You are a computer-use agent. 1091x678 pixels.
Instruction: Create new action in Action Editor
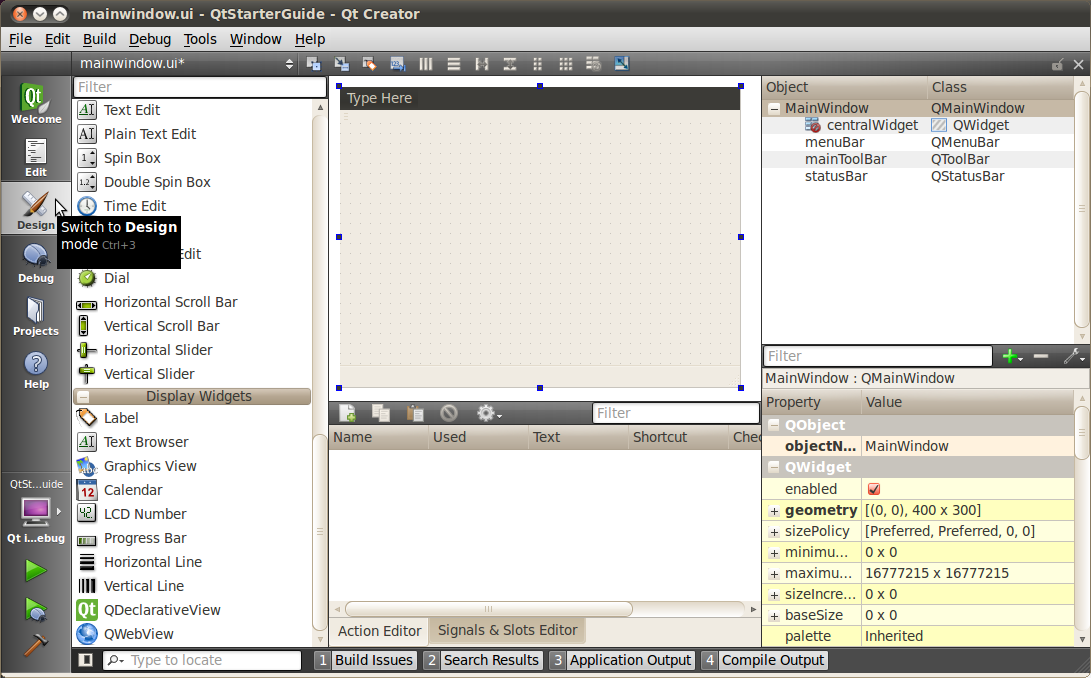tap(347, 413)
